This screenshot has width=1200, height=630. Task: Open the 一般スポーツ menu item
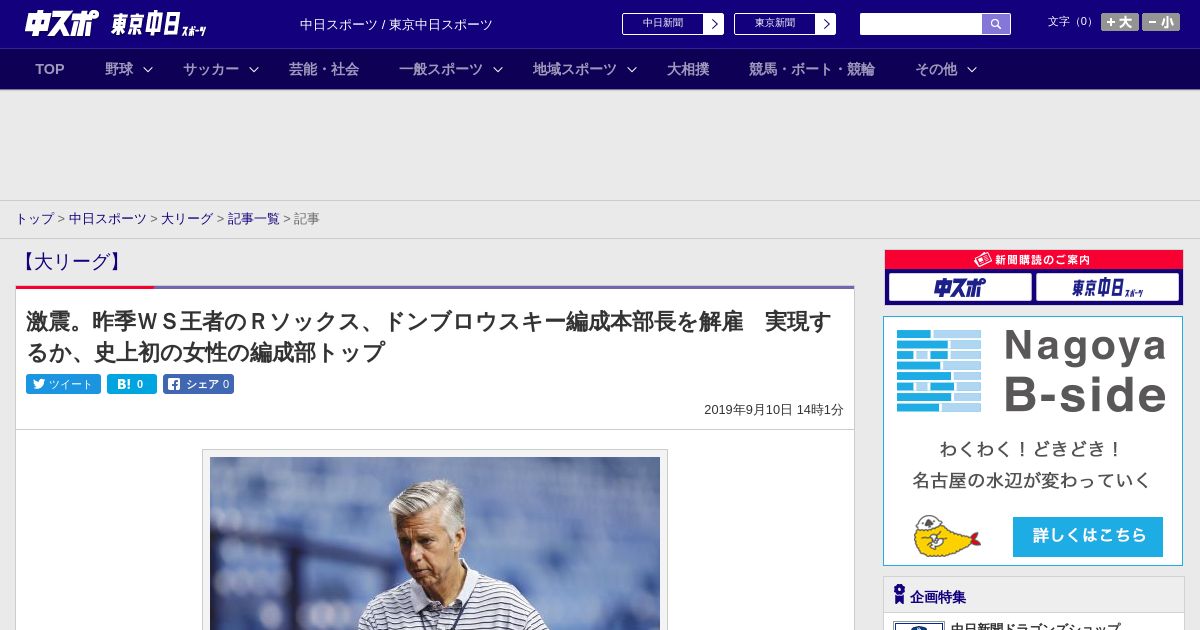point(441,69)
